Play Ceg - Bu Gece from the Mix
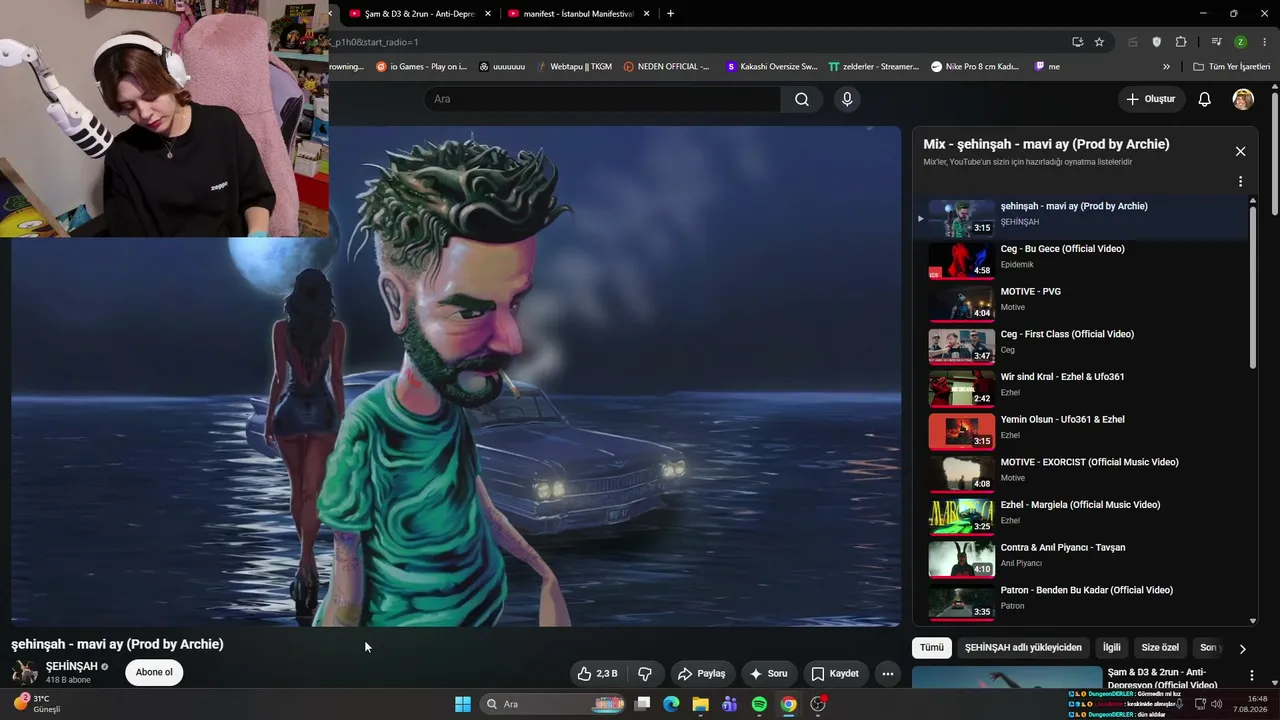The image size is (1280, 720). [x=1084, y=261]
